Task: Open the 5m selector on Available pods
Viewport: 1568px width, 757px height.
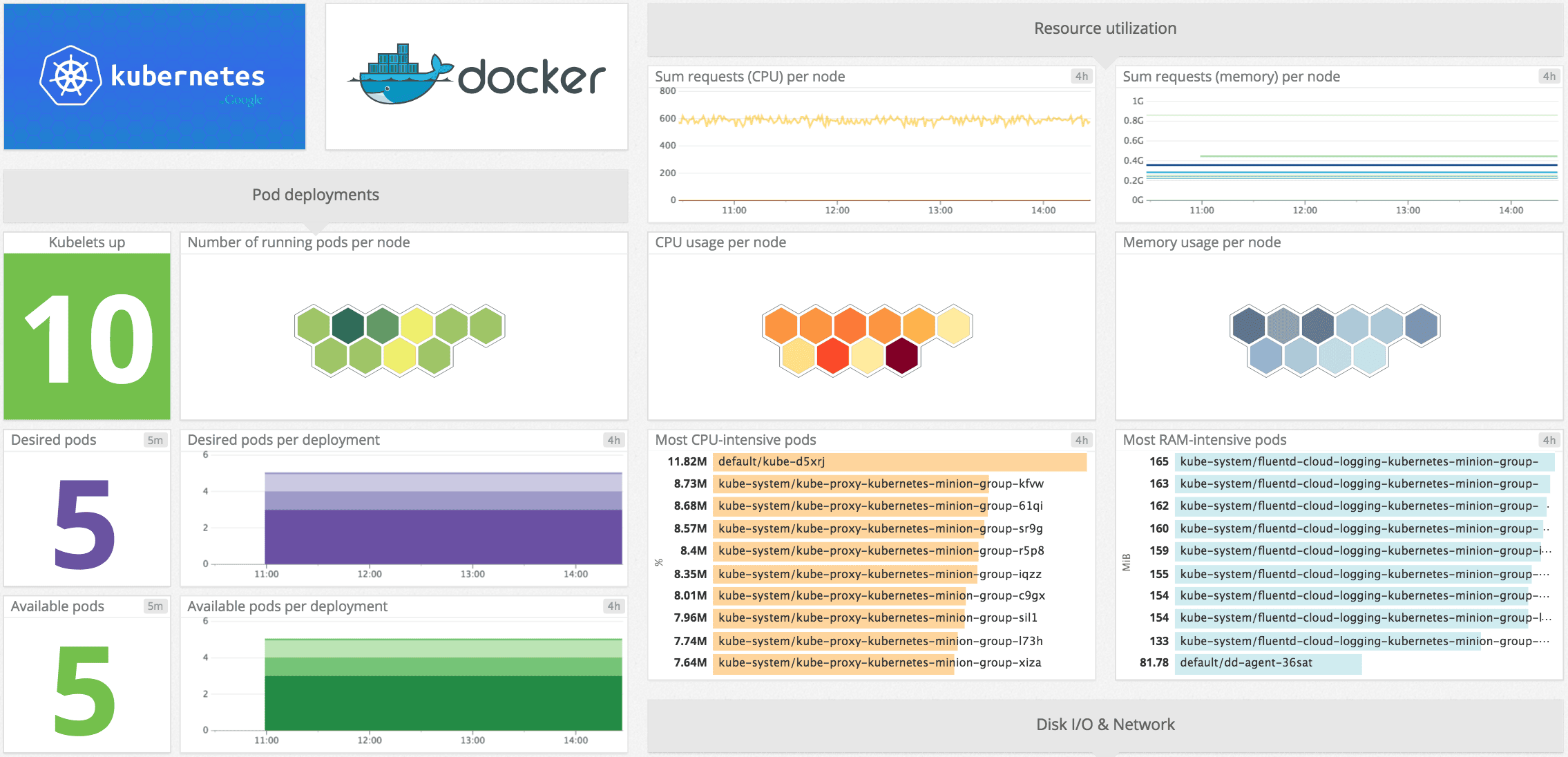Action: pyautogui.click(x=155, y=606)
